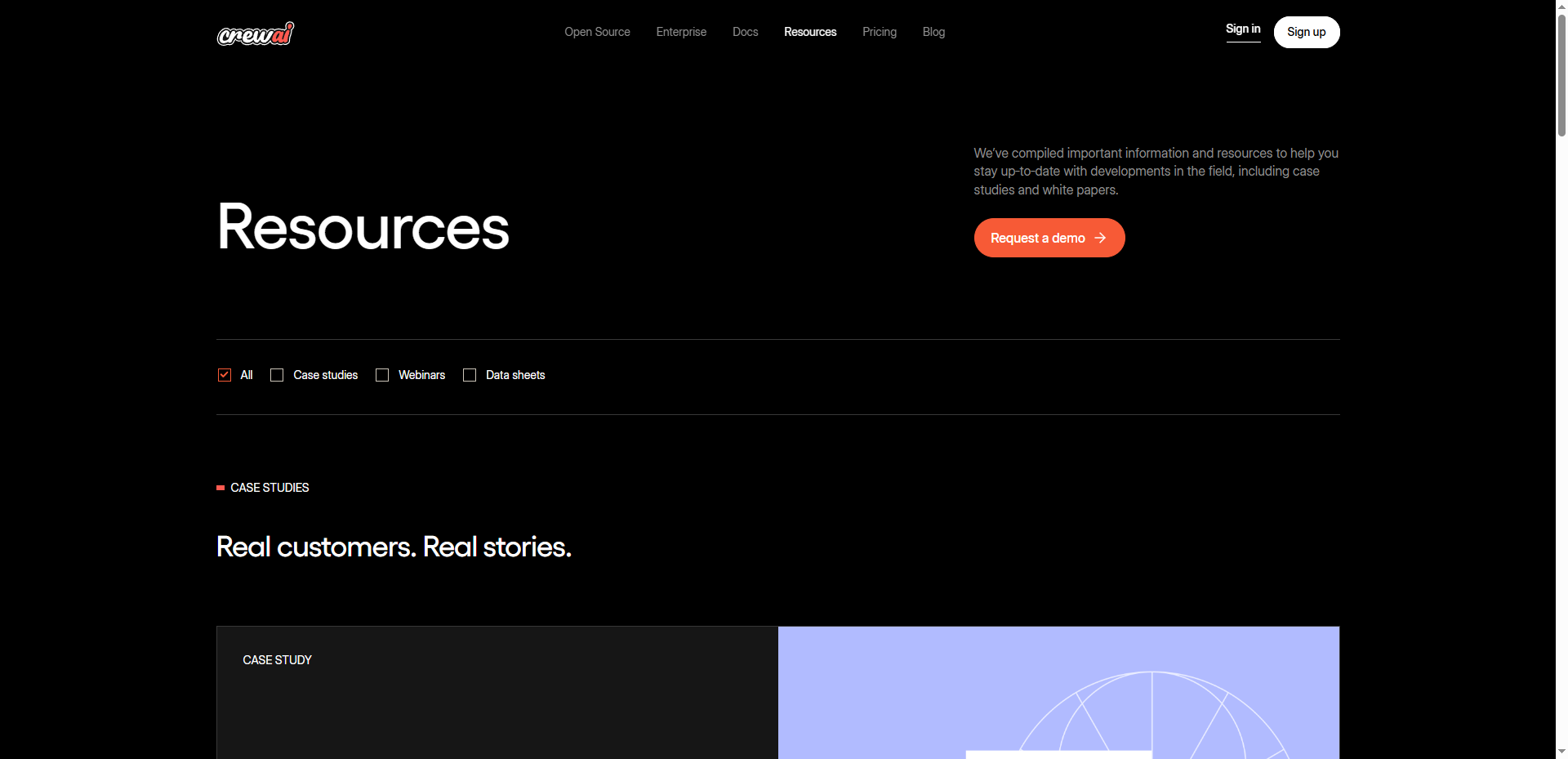Click the scrollbar up arrow
Screen dimensions: 1568x759
[1561, 6]
